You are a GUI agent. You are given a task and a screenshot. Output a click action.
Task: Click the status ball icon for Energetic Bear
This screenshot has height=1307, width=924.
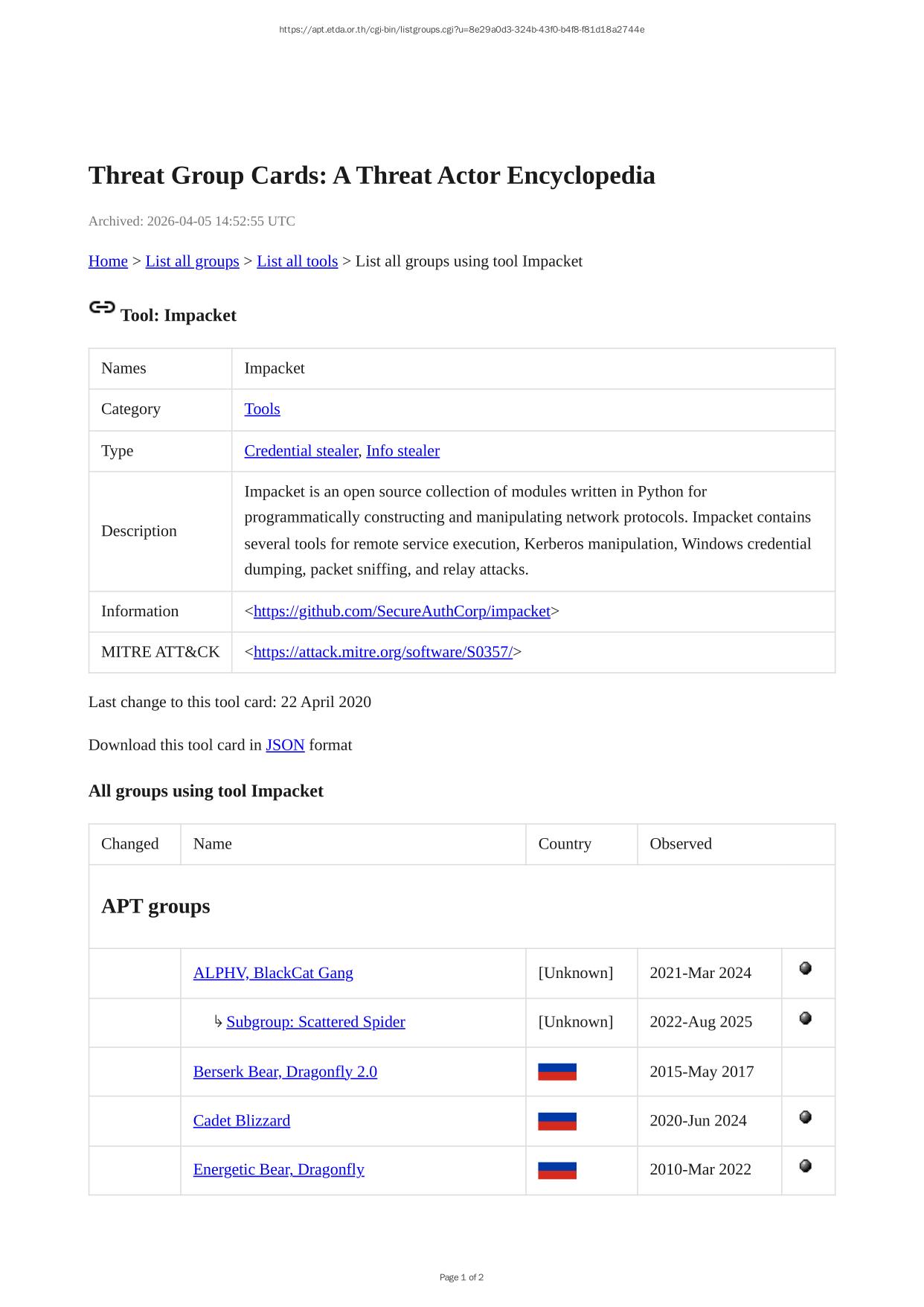(805, 1166)
